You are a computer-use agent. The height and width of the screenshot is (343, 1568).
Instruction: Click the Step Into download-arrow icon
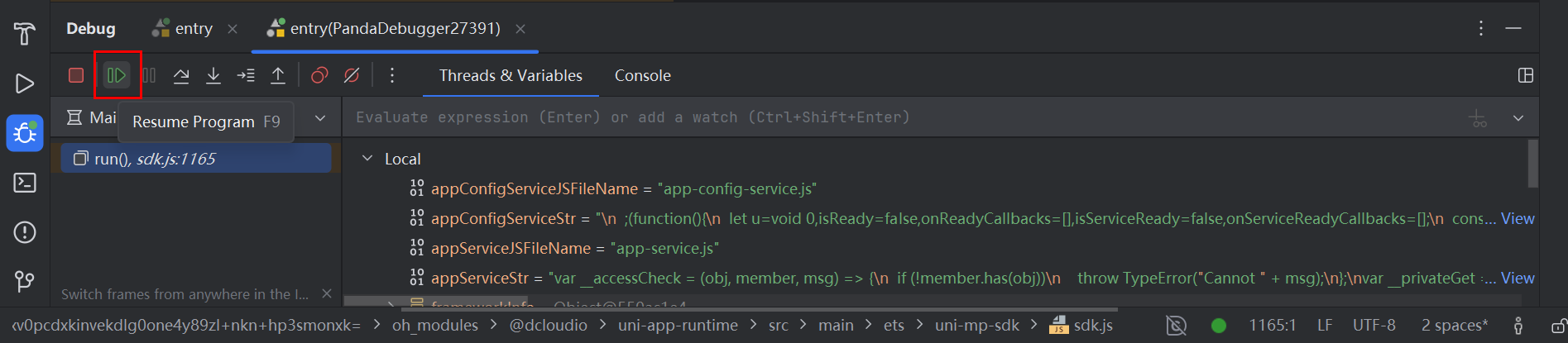click(213, 75)
